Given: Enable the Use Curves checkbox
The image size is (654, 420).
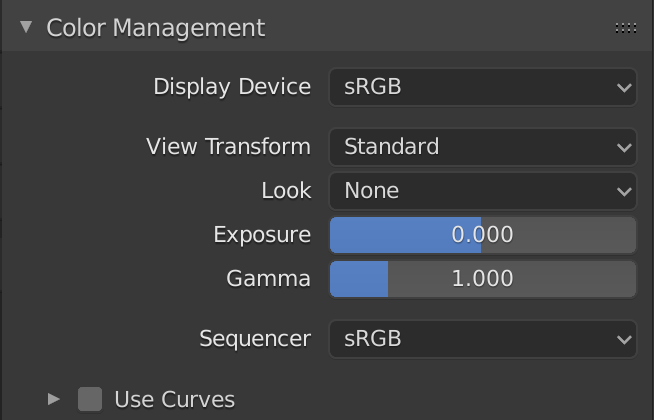Looking at the screenshot, I should click(90, 400).
